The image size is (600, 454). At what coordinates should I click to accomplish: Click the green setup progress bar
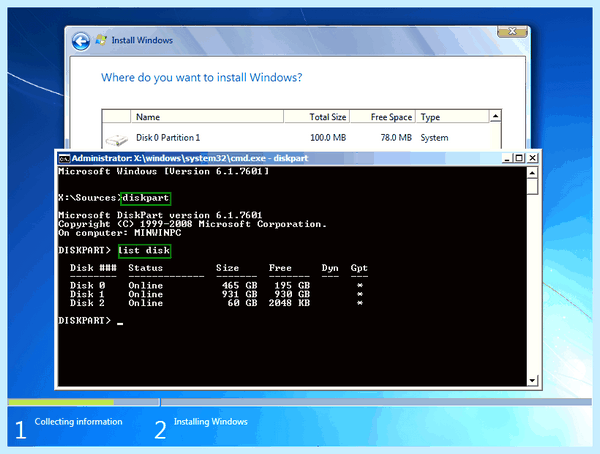61,402
